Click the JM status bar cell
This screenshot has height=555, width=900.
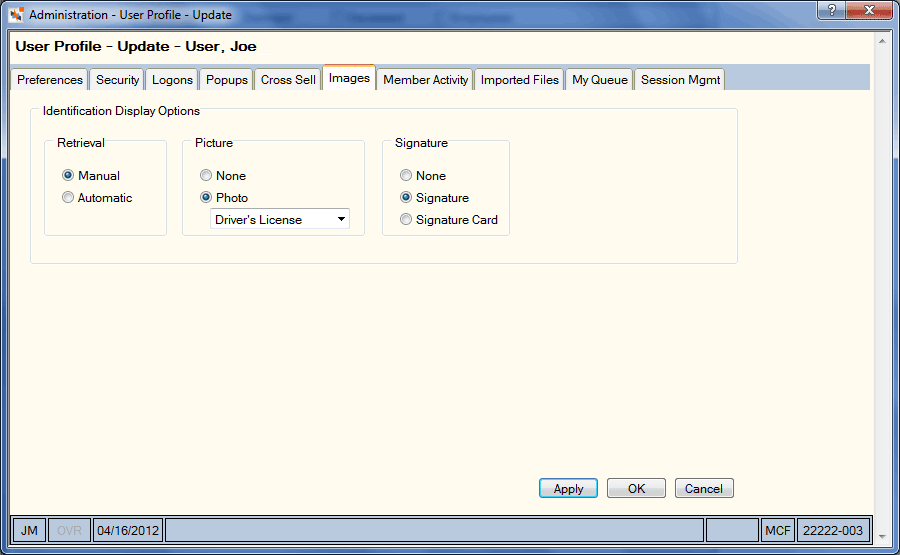pyautogui.click(x=29, y=530)
